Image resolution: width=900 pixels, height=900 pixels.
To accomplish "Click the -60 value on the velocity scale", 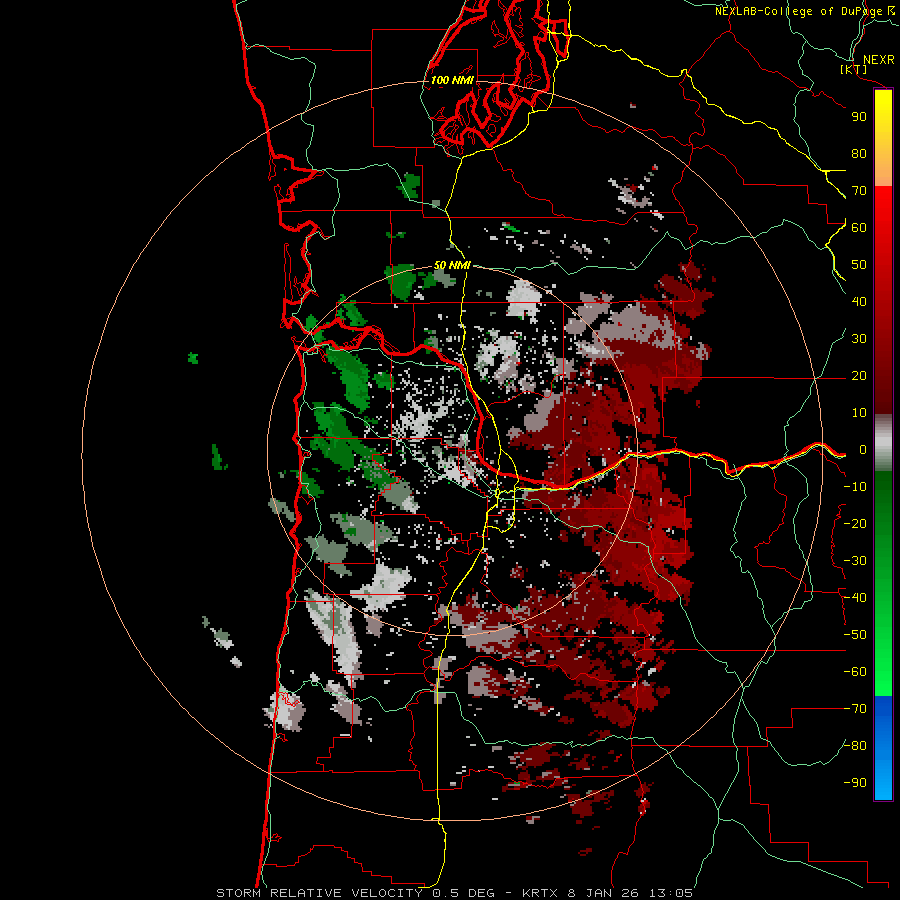I will click(855, 672).
